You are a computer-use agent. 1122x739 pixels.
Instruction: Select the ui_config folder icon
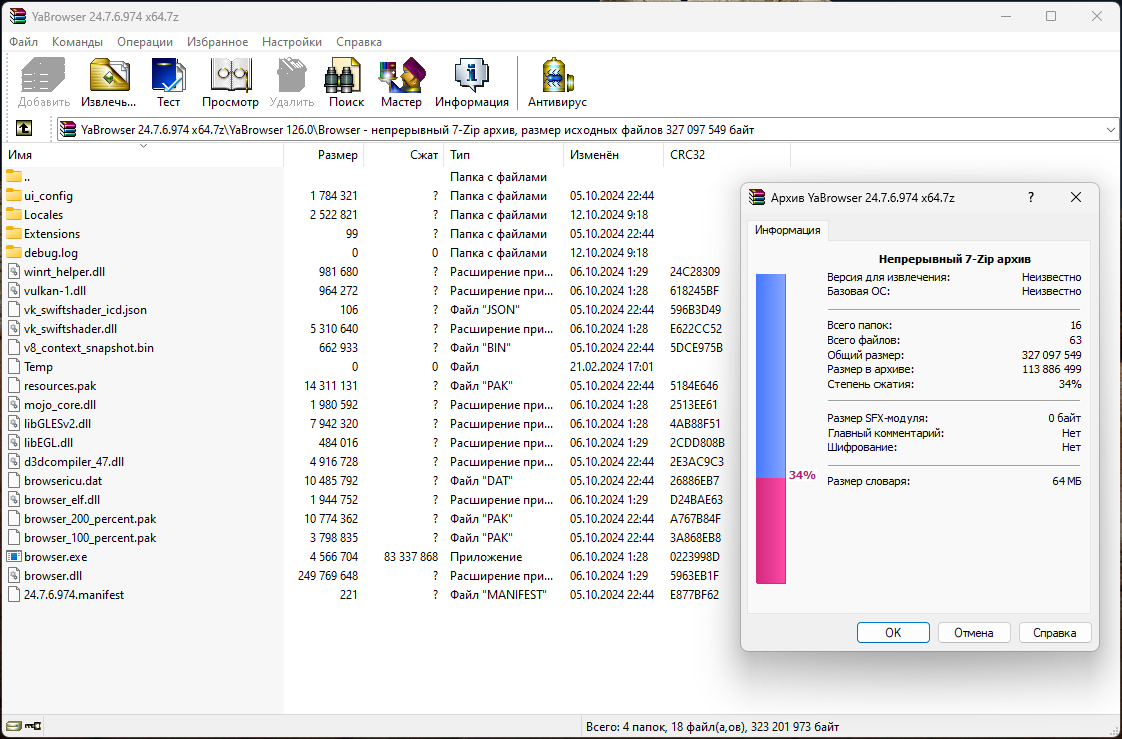point(14,195)
